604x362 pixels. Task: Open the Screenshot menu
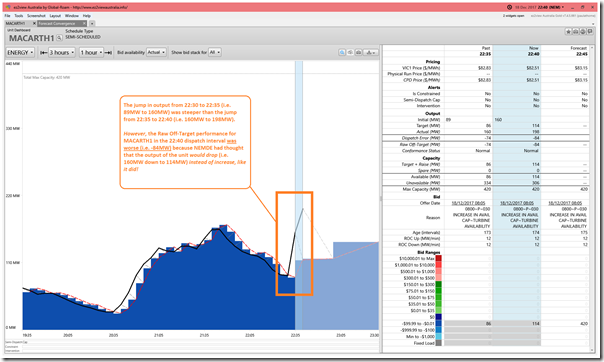point(36,16)
